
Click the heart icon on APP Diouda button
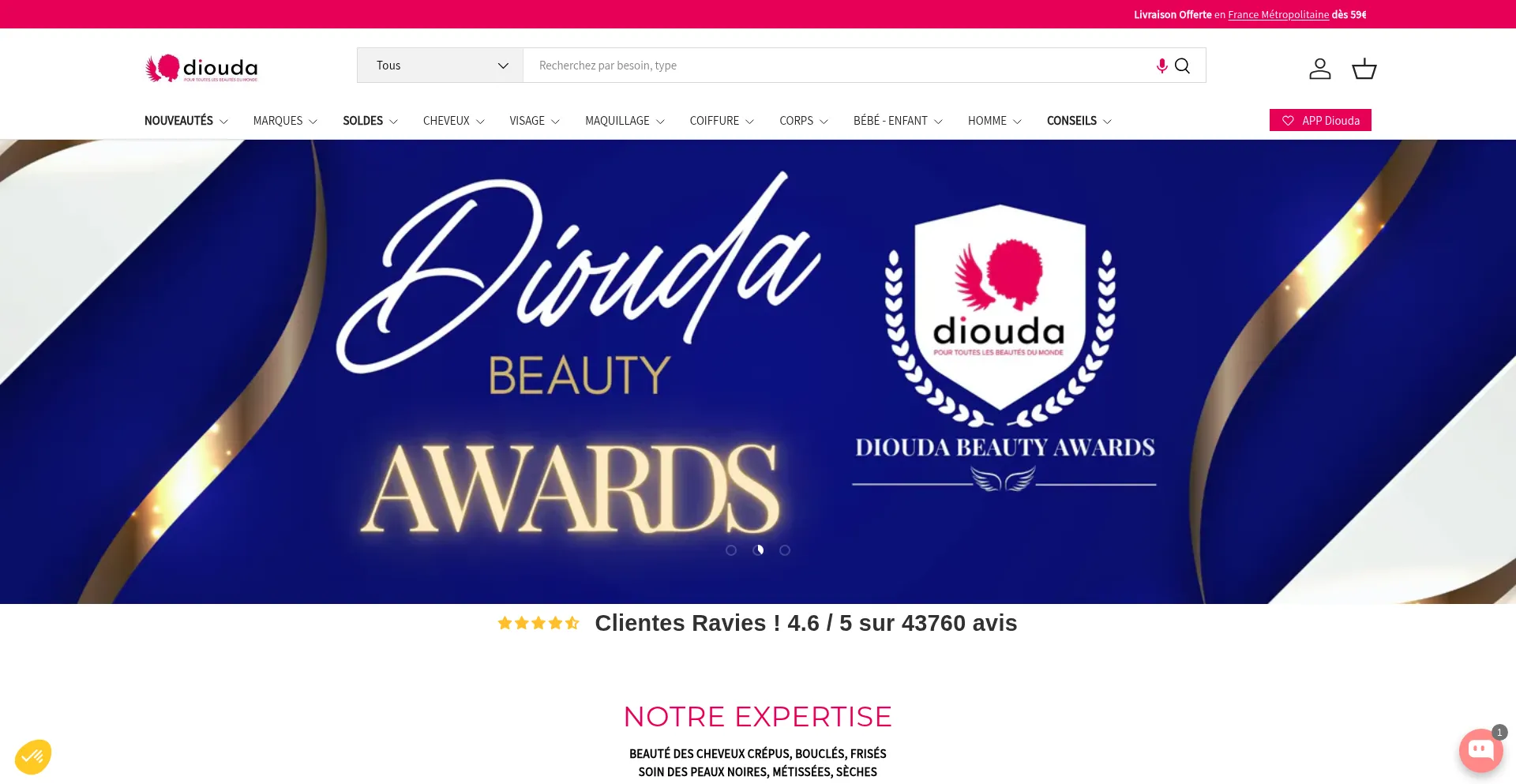coord(1288,120)
